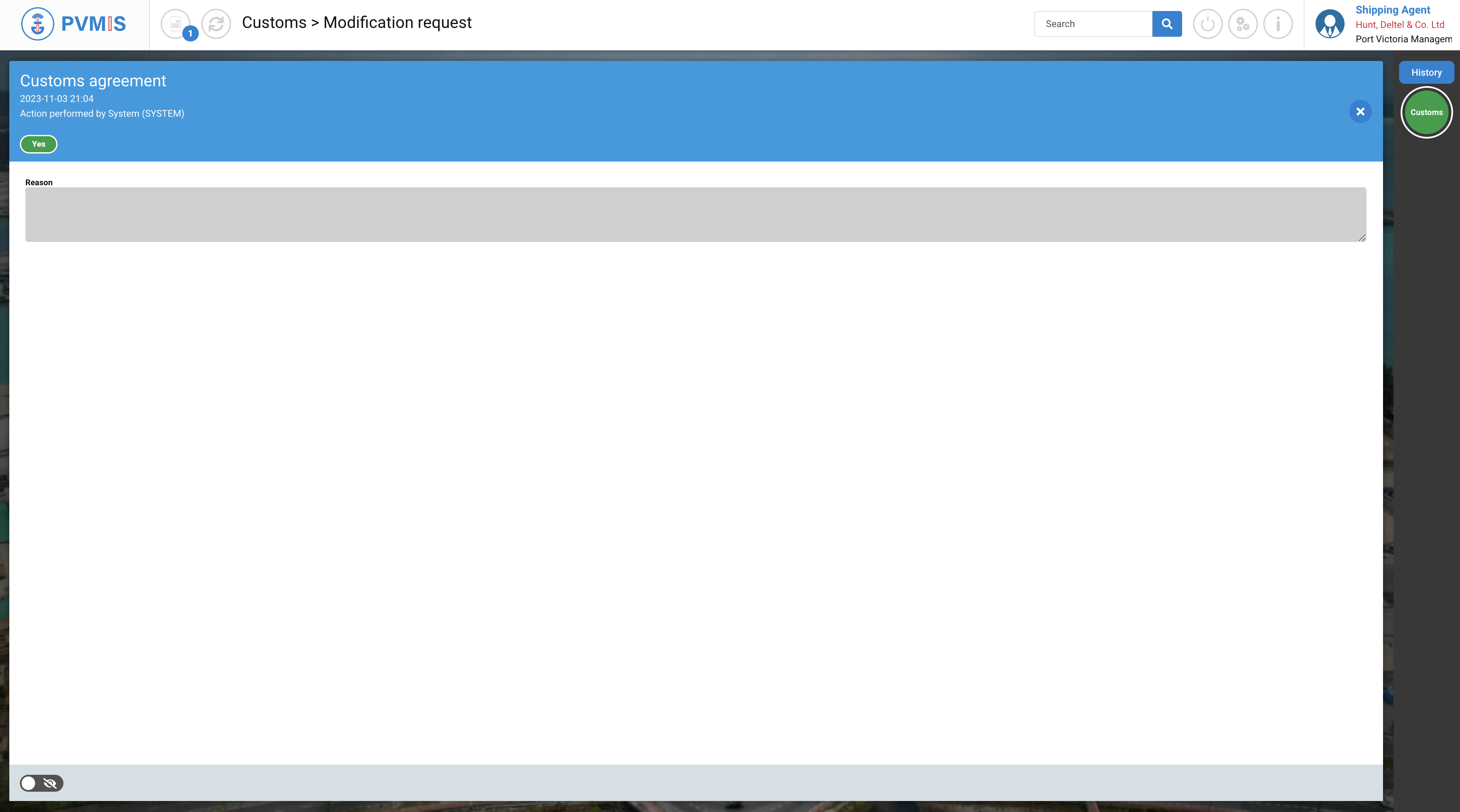The width and height of the screenshot is (1460, 812).
Task: Click the blue magnifier search button
Action: (1166, 24)
